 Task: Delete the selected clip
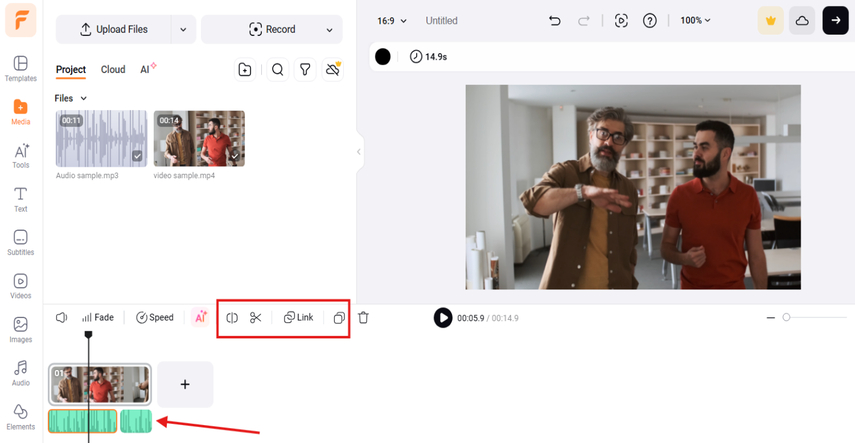(x=364, y=318)
